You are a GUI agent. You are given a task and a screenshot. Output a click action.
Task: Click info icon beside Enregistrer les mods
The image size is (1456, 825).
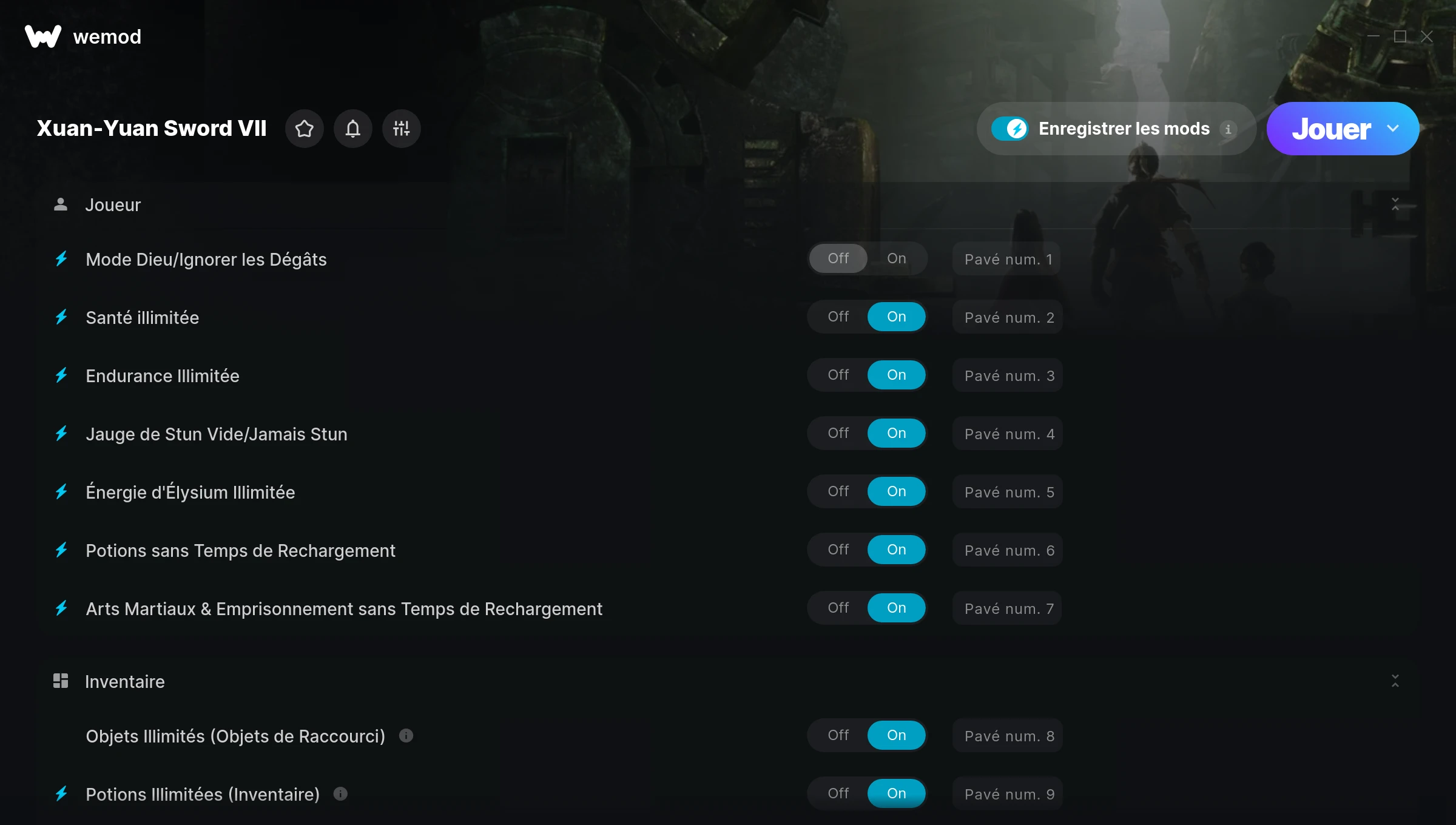pos(1228,129)
